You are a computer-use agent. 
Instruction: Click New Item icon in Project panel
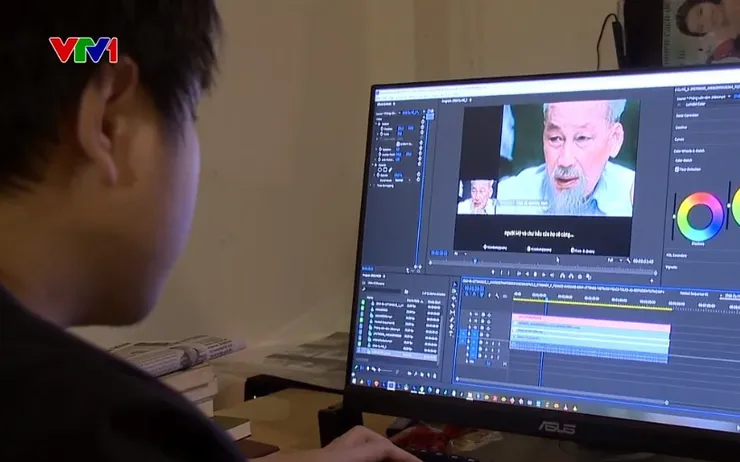coord(428,374)
